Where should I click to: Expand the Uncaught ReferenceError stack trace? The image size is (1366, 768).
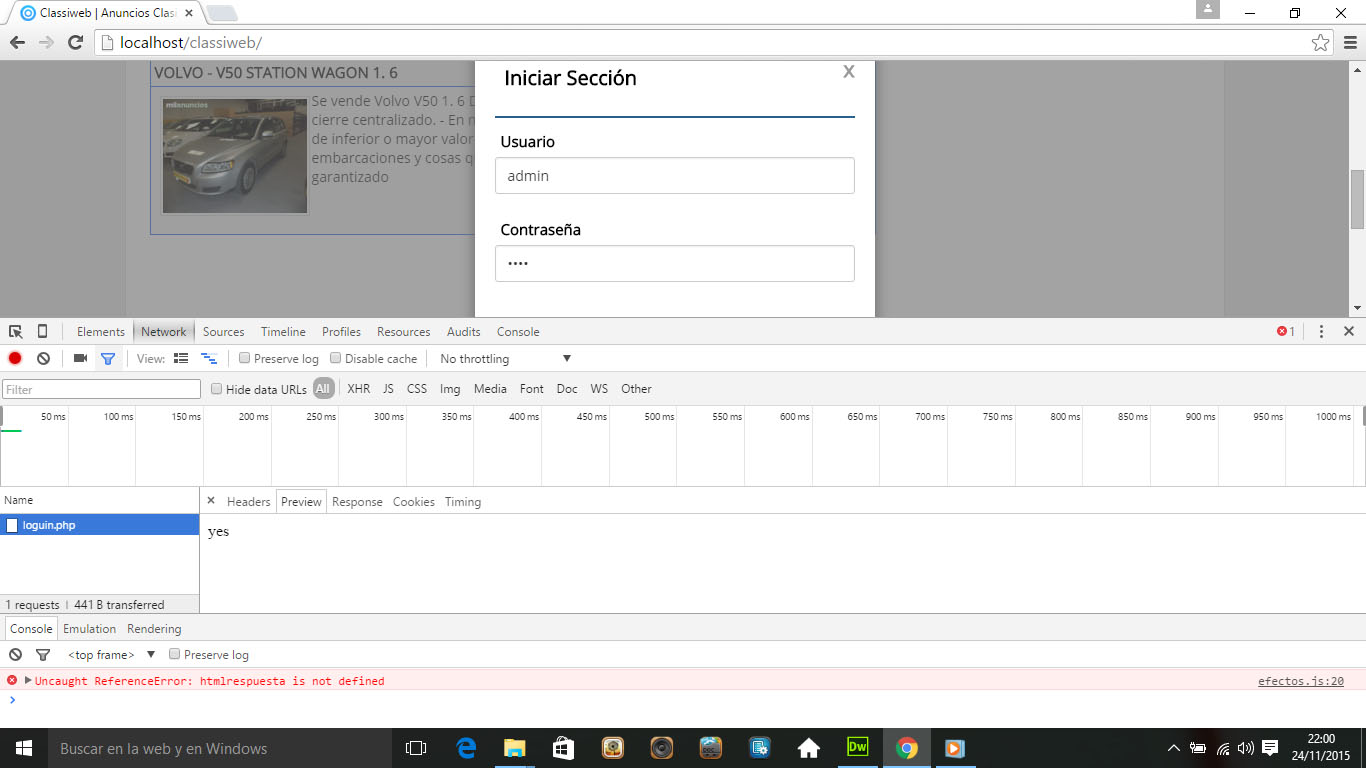29,681
